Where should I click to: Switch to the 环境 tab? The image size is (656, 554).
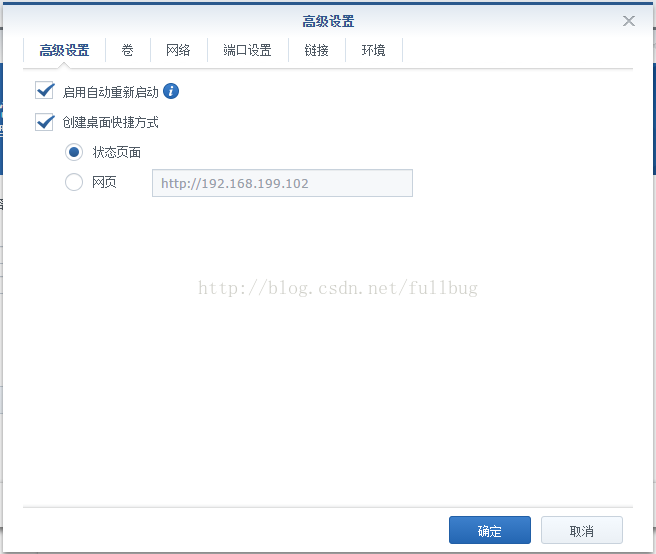373,50
